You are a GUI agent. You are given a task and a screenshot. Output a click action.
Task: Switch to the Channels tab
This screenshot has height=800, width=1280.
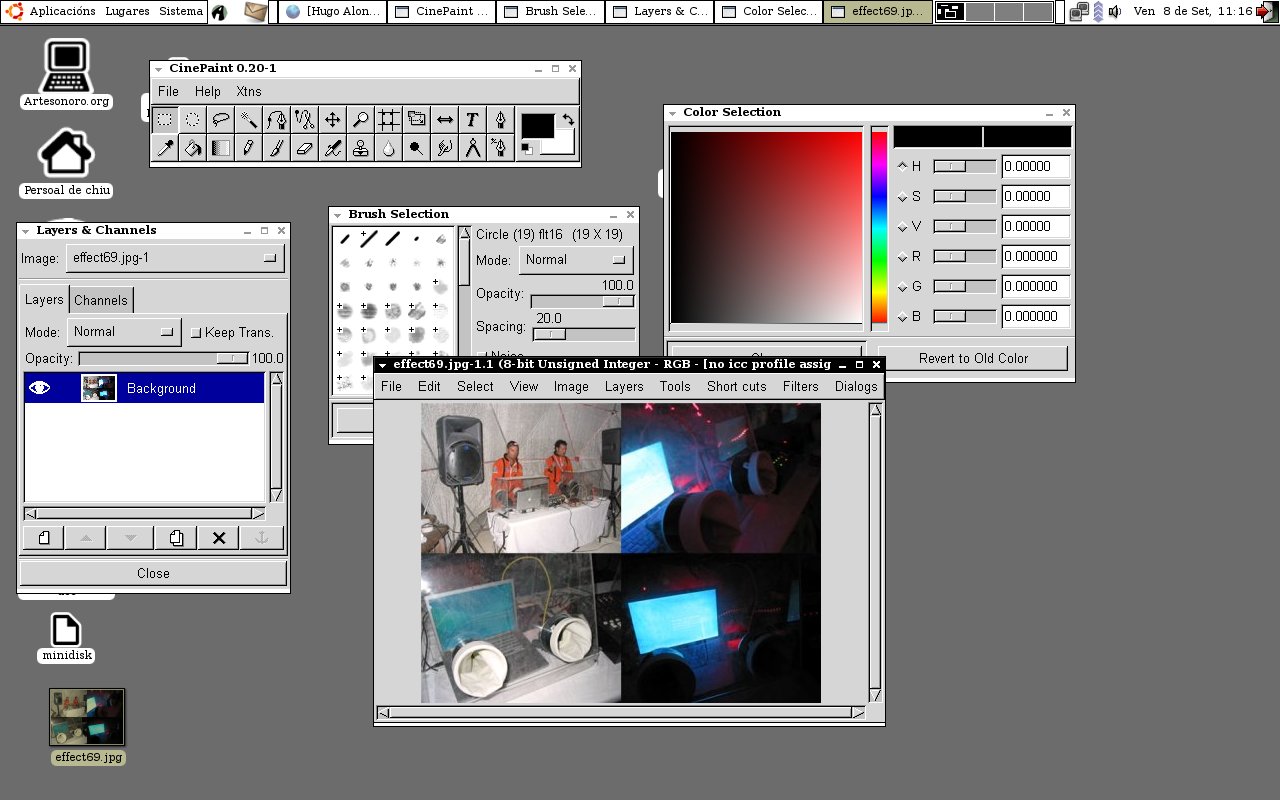(x=101, y=300)
